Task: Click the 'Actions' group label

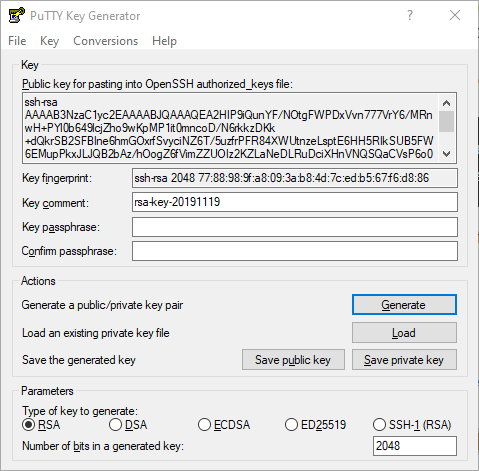Action: (x=38, y=281)
